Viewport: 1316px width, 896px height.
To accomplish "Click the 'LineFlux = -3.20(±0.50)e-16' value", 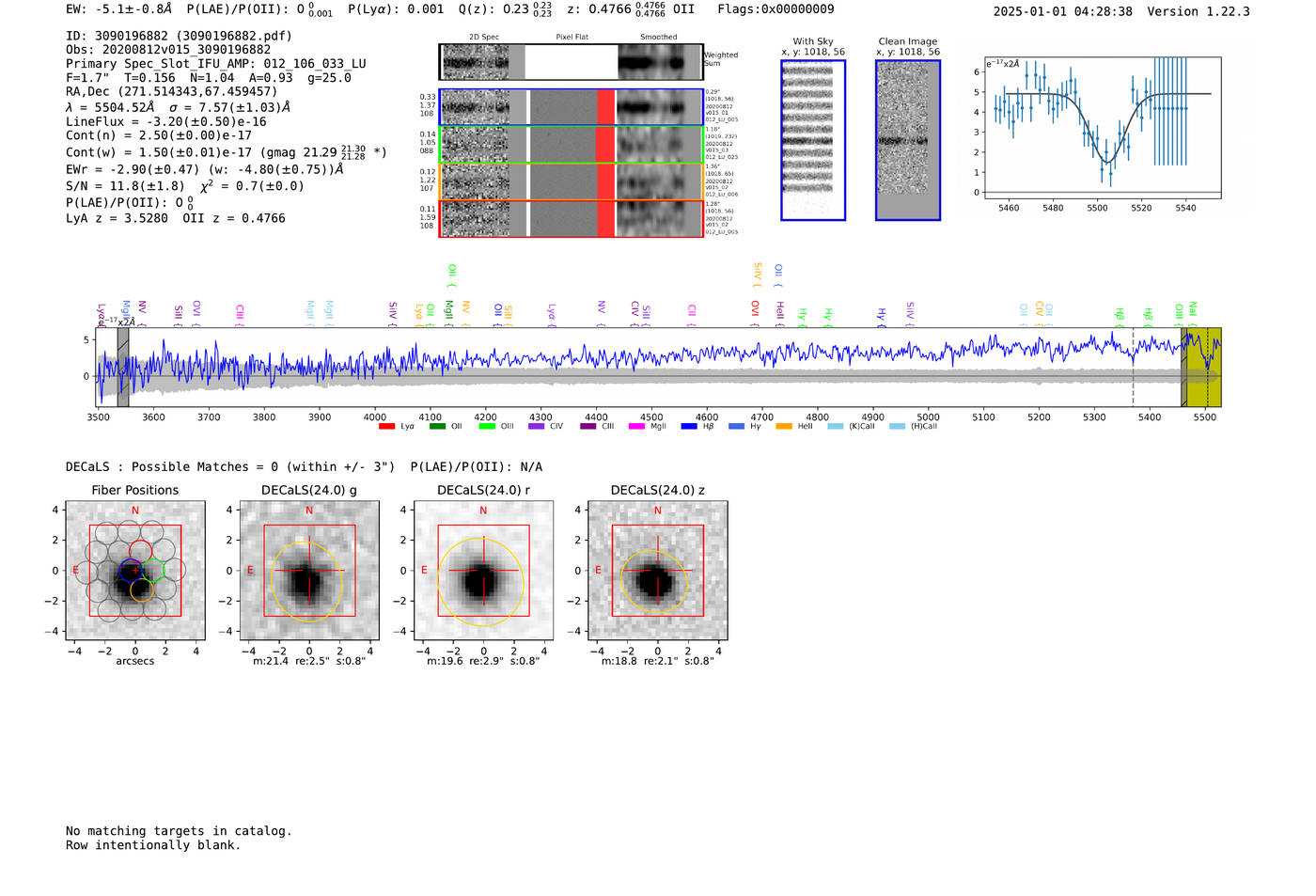I will coord(166,121).
